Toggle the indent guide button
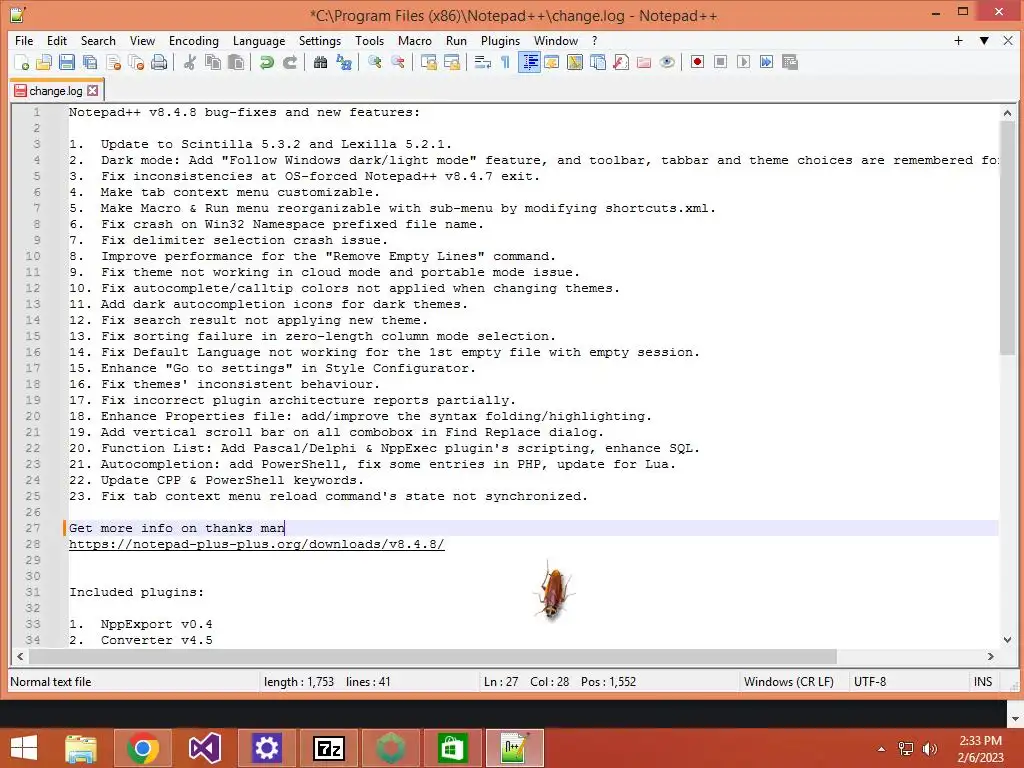This screenshot has height=768, width=1024. click(x=529, y=62)
